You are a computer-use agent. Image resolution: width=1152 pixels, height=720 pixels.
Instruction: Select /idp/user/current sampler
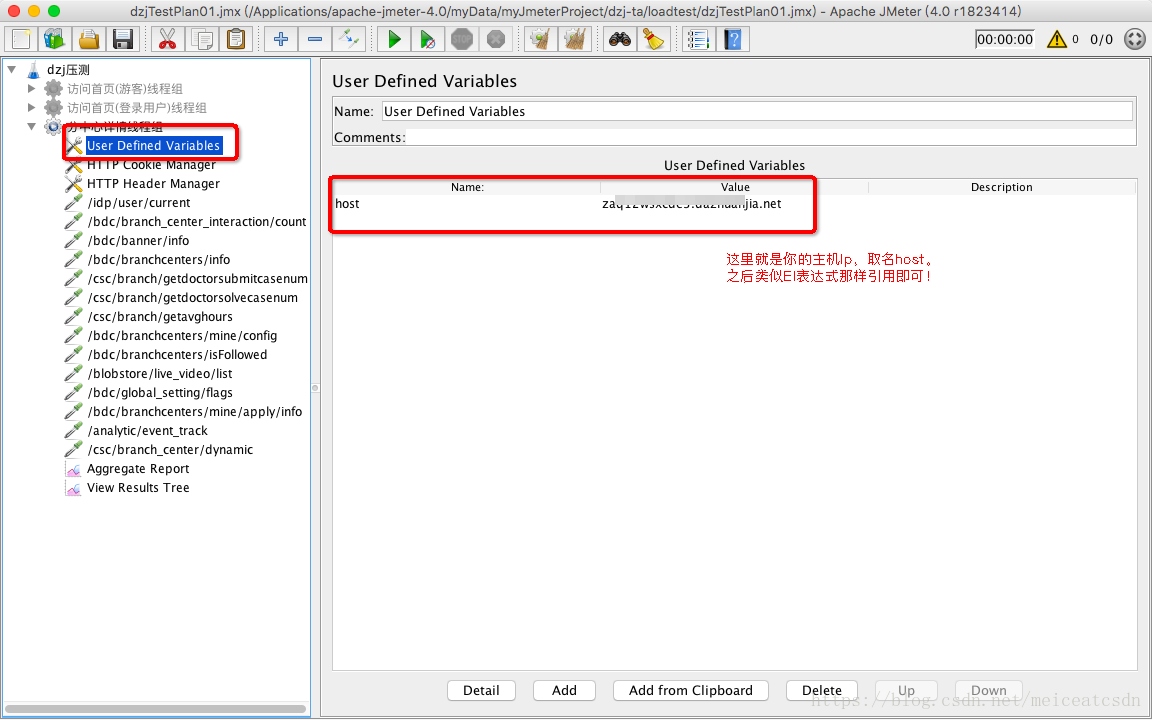tap(139, 203)
